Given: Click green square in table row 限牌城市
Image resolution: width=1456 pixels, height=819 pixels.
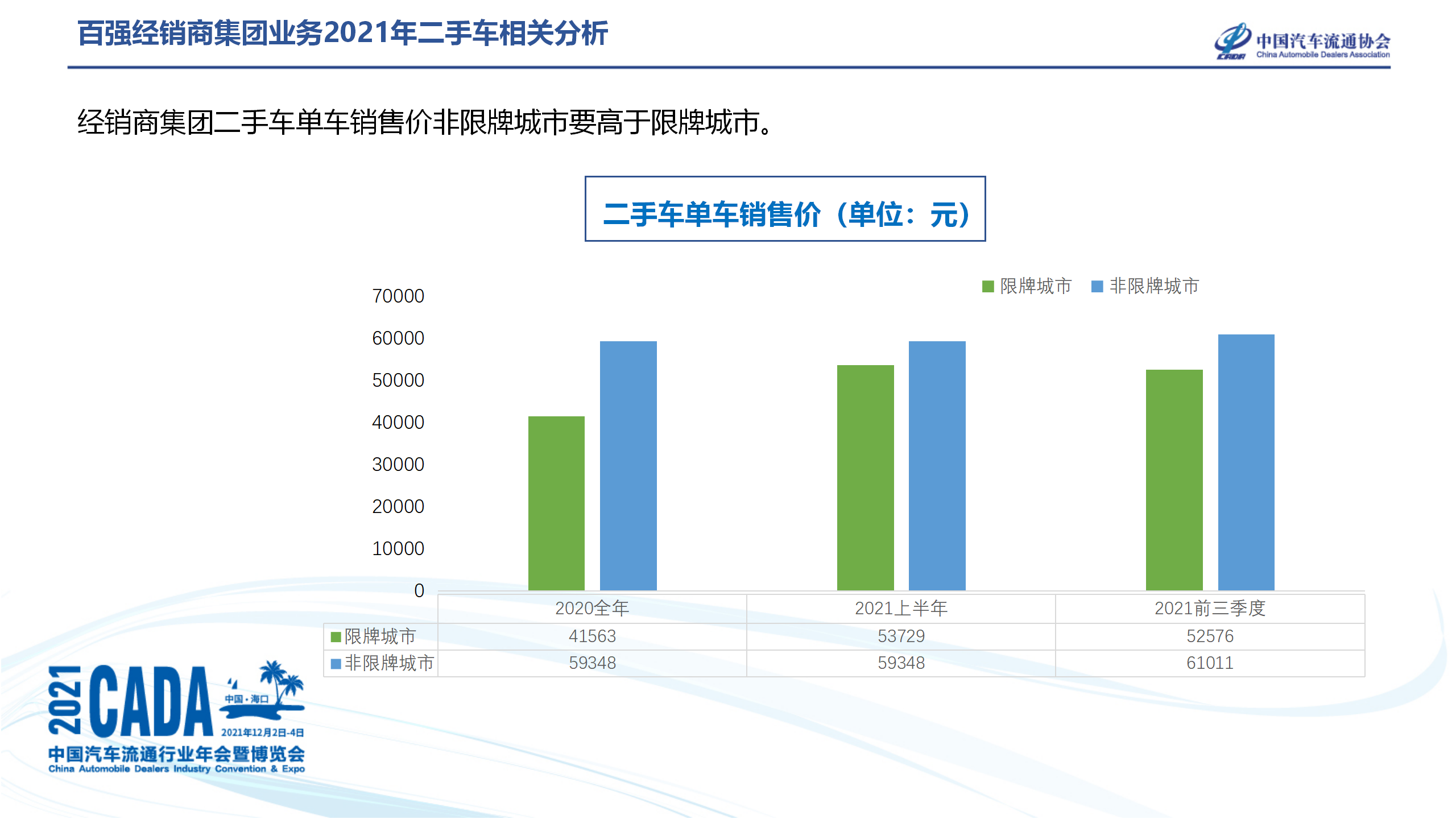Looking at the screenshot, I should point(336,636).
